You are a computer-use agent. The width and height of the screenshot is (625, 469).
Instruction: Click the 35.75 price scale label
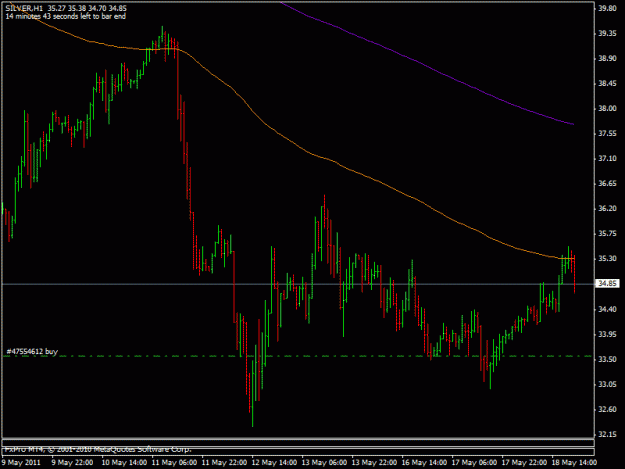click(607, 234)
